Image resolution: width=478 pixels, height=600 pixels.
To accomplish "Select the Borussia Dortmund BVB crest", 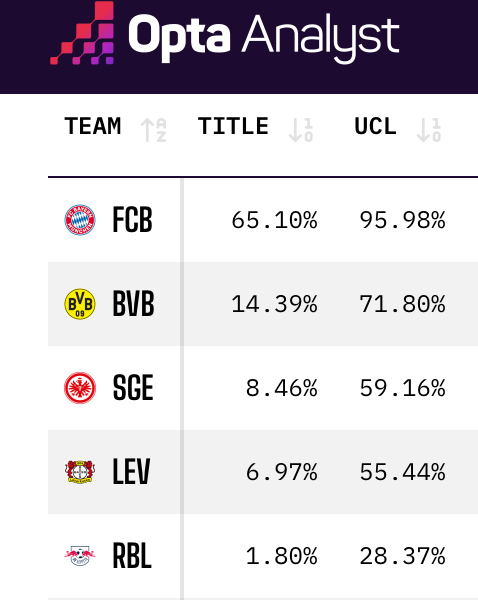I will 80,304.
